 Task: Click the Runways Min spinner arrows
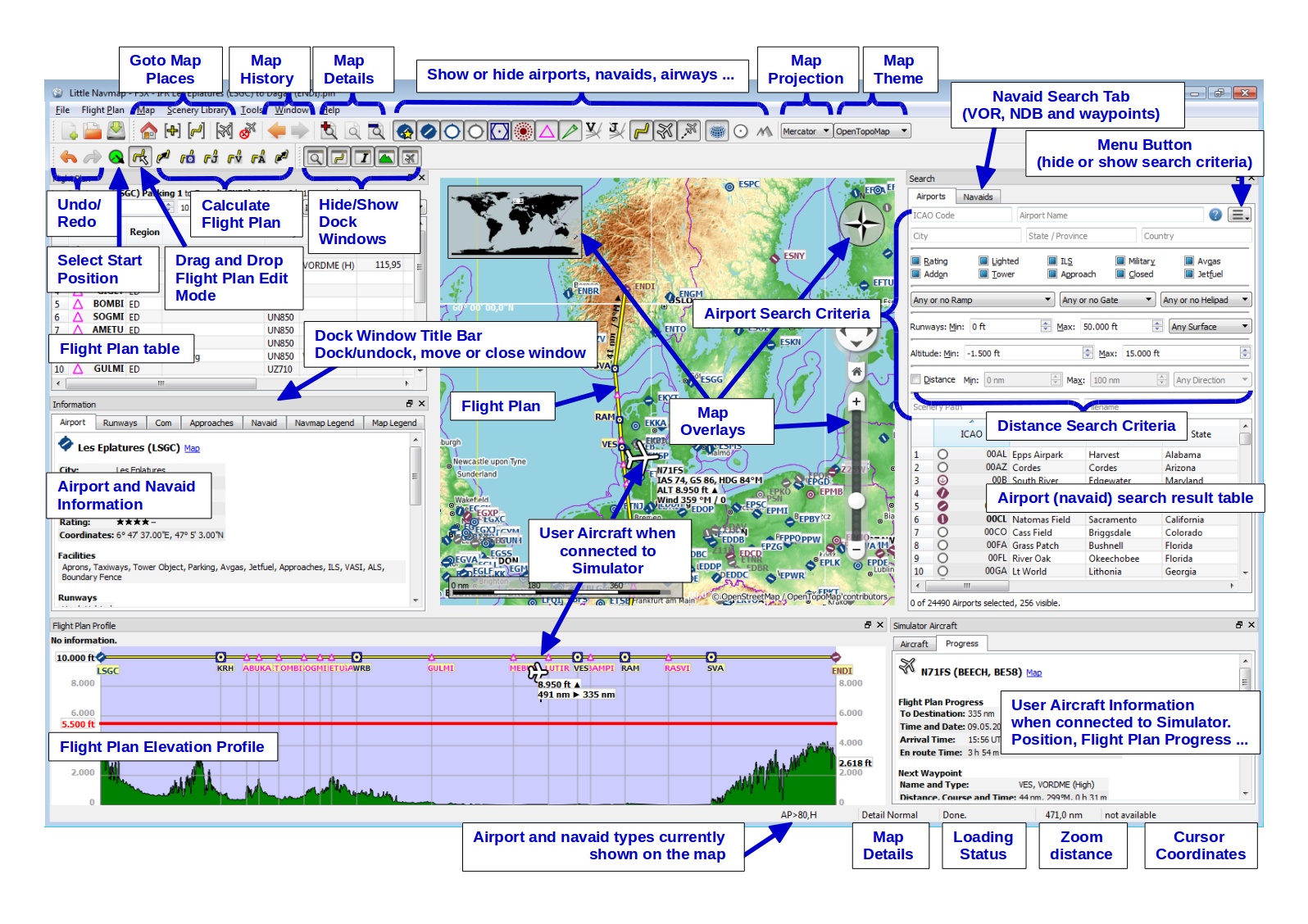pos(1046,326)
